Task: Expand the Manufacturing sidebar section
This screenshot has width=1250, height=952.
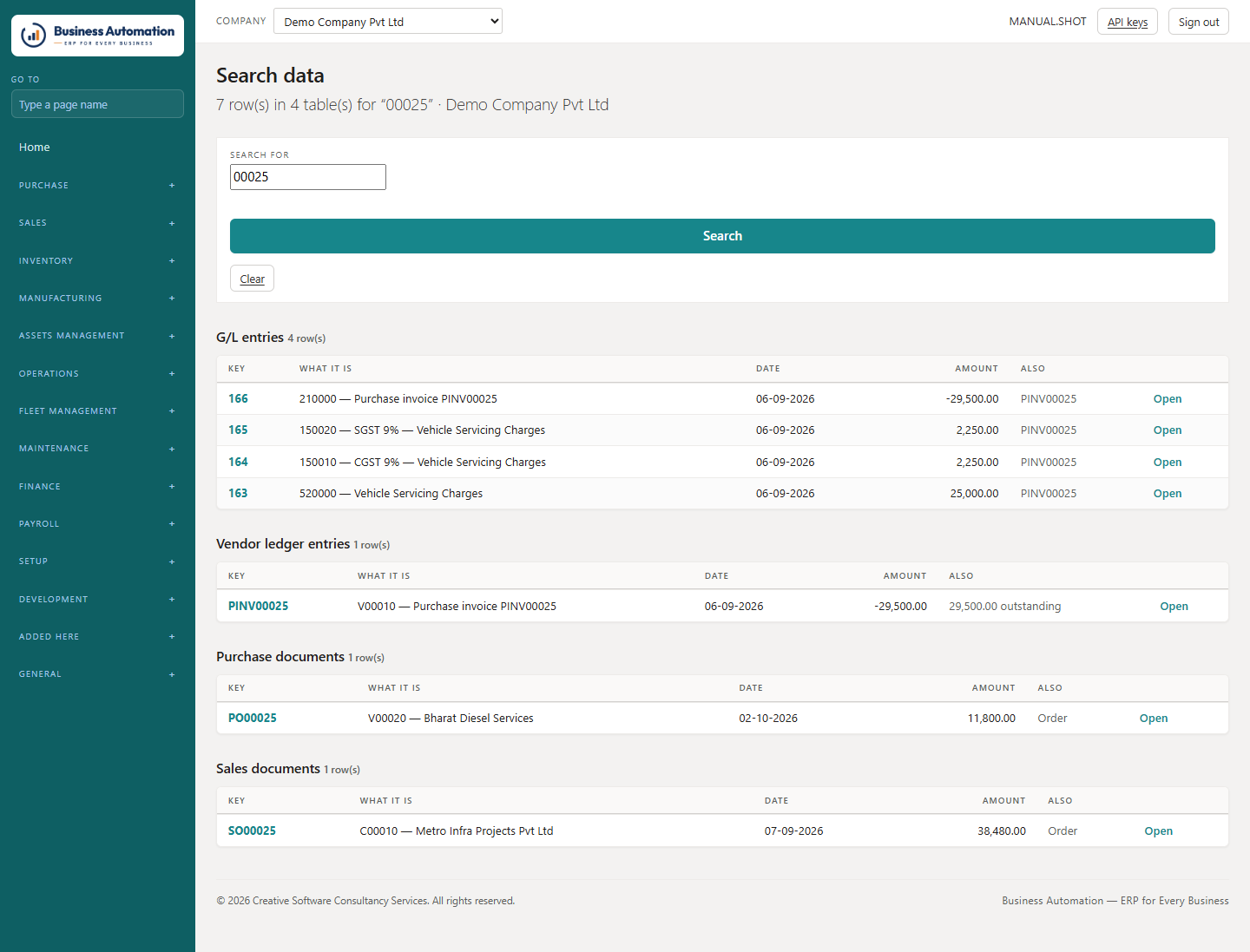Action: click(x=97, y=298)
